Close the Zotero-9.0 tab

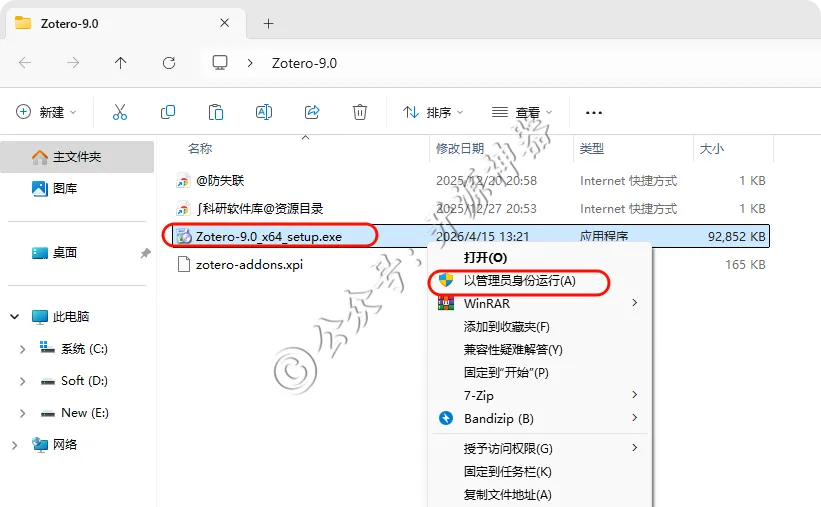coord(225,23)
